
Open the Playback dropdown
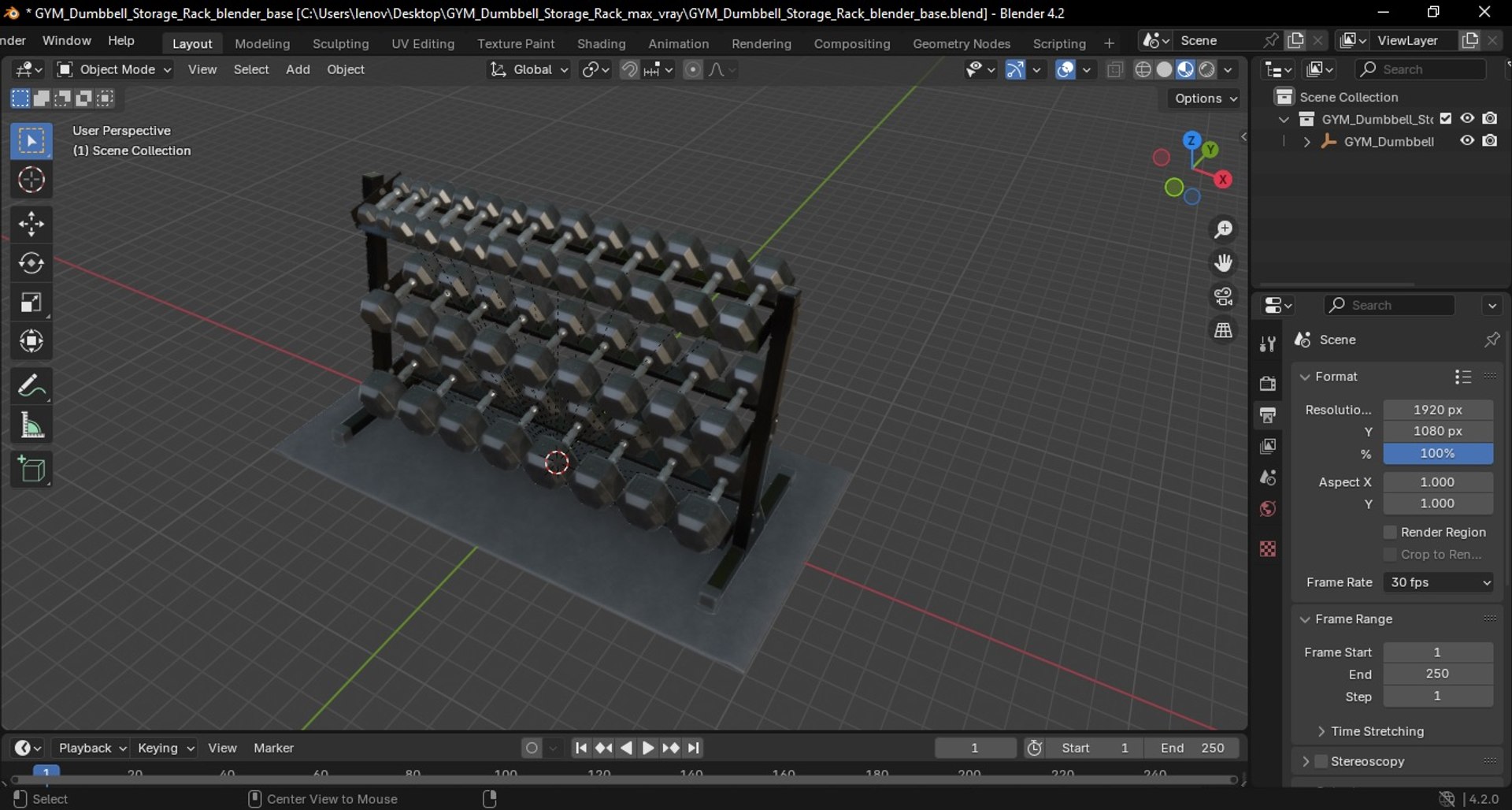point(91,748)
